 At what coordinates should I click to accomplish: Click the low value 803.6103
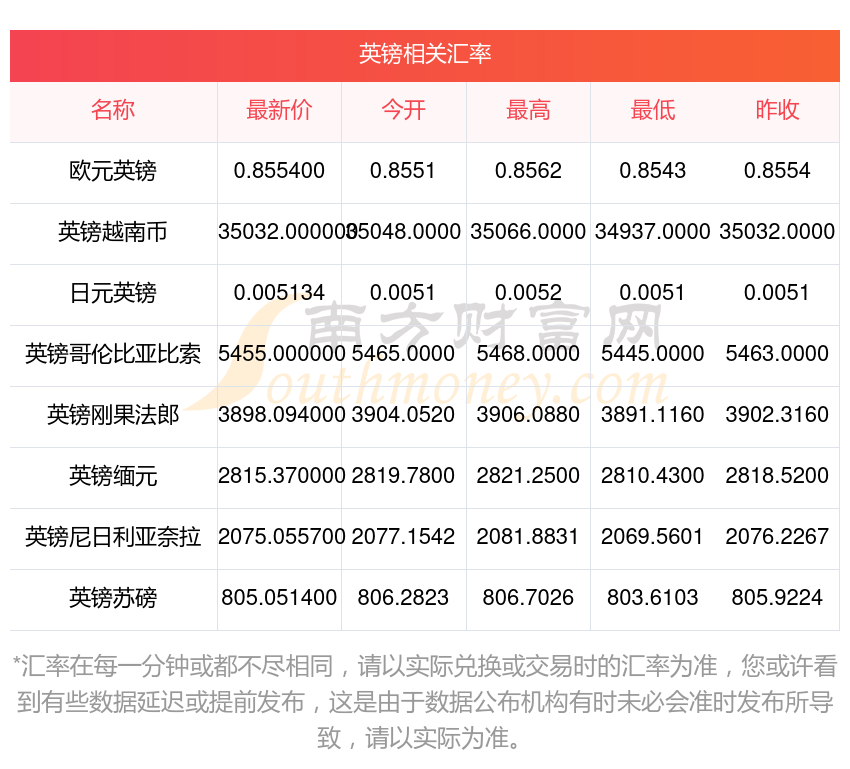[653, 598]
